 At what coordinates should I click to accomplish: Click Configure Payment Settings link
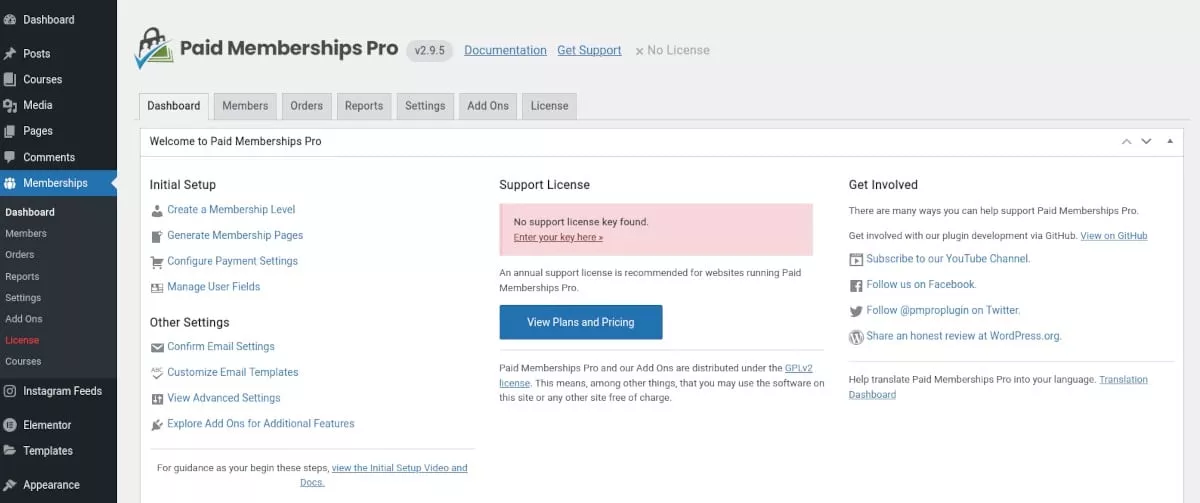[232, 262]
